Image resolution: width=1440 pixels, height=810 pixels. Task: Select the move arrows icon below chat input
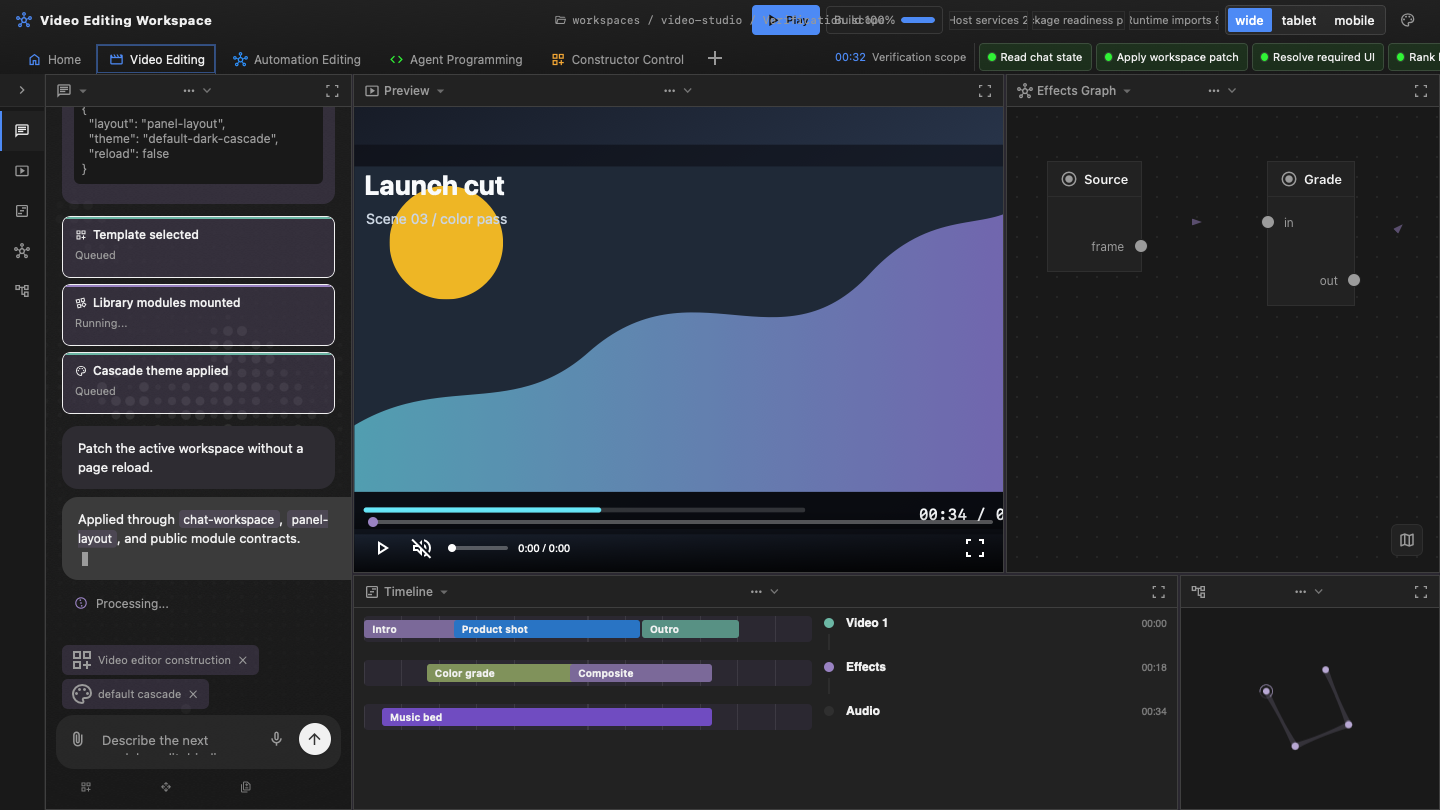166,787
